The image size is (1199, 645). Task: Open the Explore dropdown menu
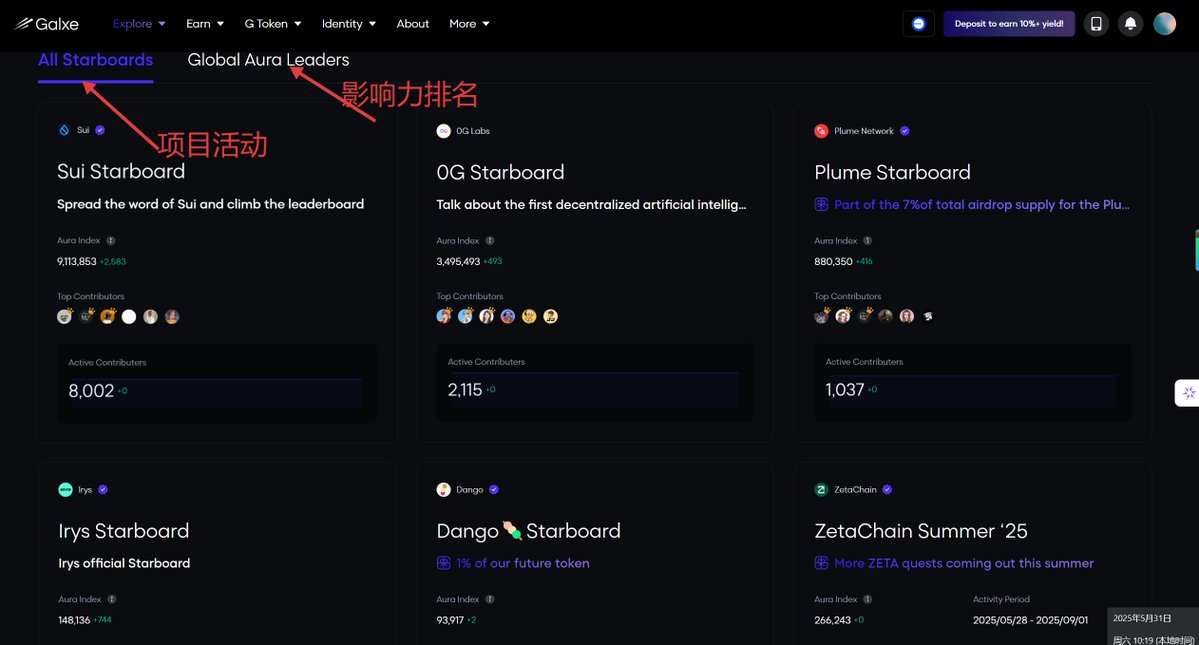click(139, 24)
